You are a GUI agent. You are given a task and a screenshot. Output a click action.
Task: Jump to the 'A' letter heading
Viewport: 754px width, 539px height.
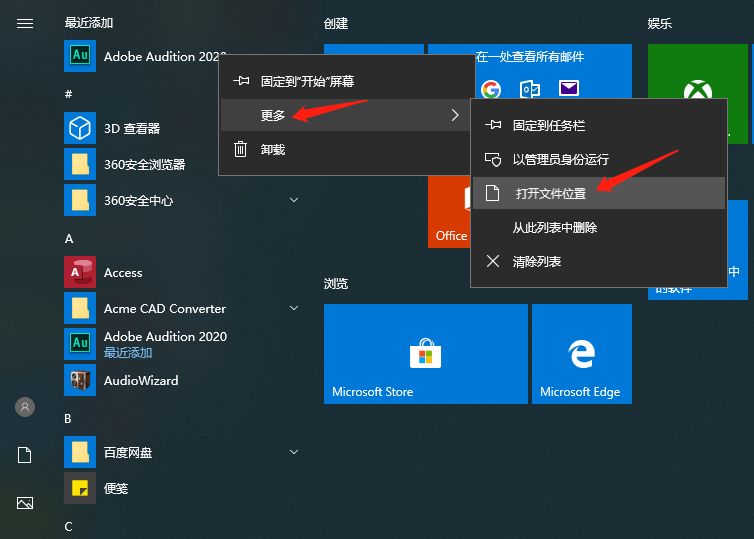coord(69,238)
